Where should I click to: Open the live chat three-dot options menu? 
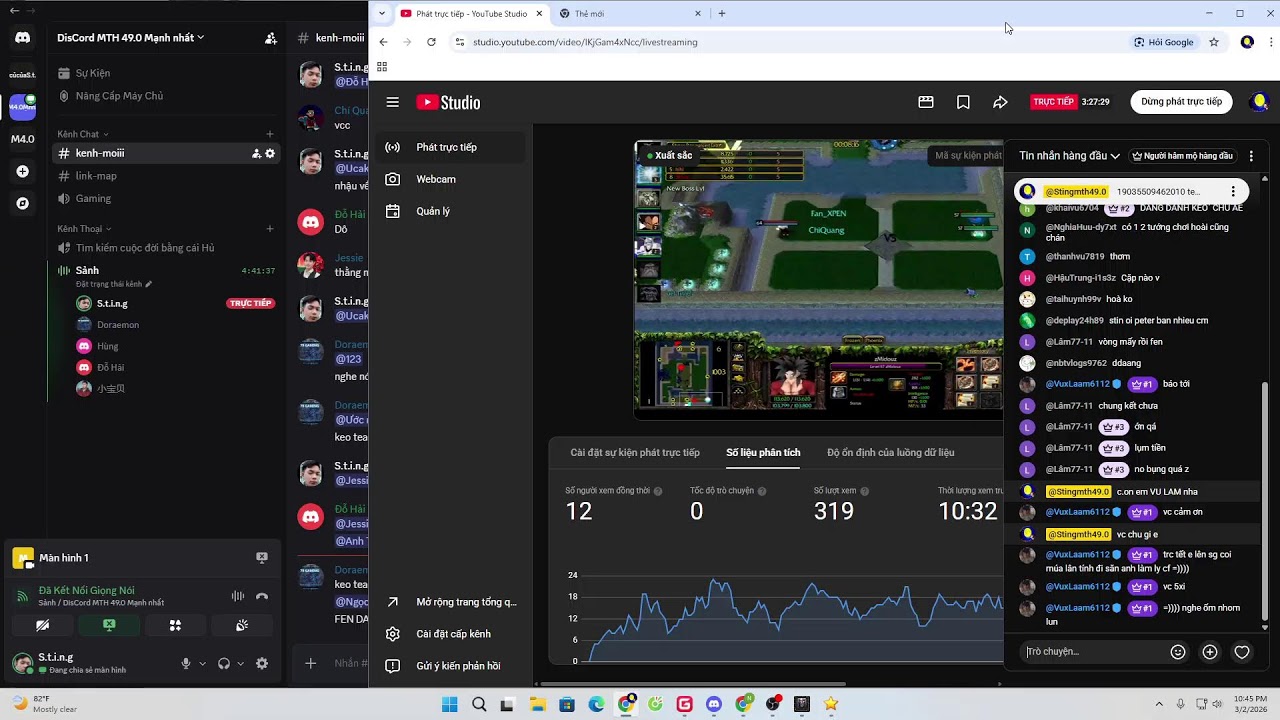(1251, 156)
